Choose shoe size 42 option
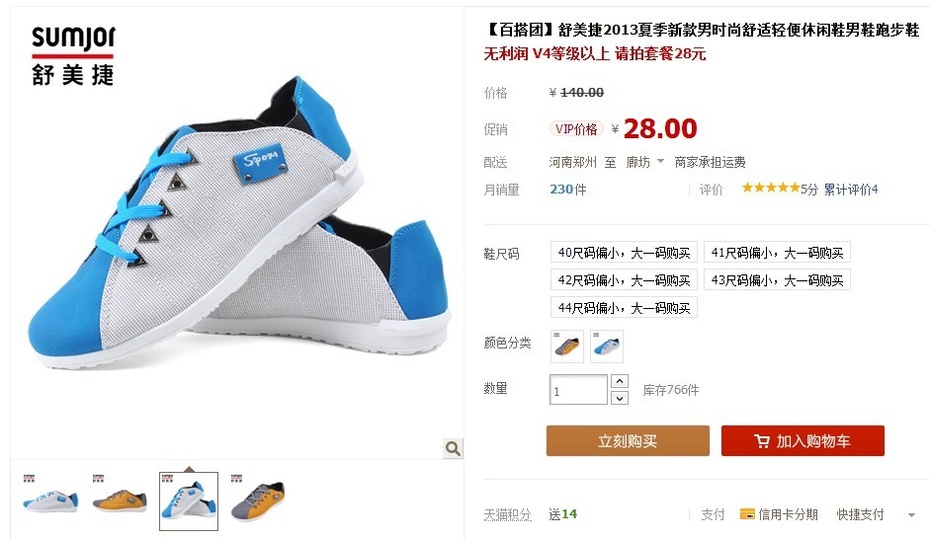 point(623,280)
